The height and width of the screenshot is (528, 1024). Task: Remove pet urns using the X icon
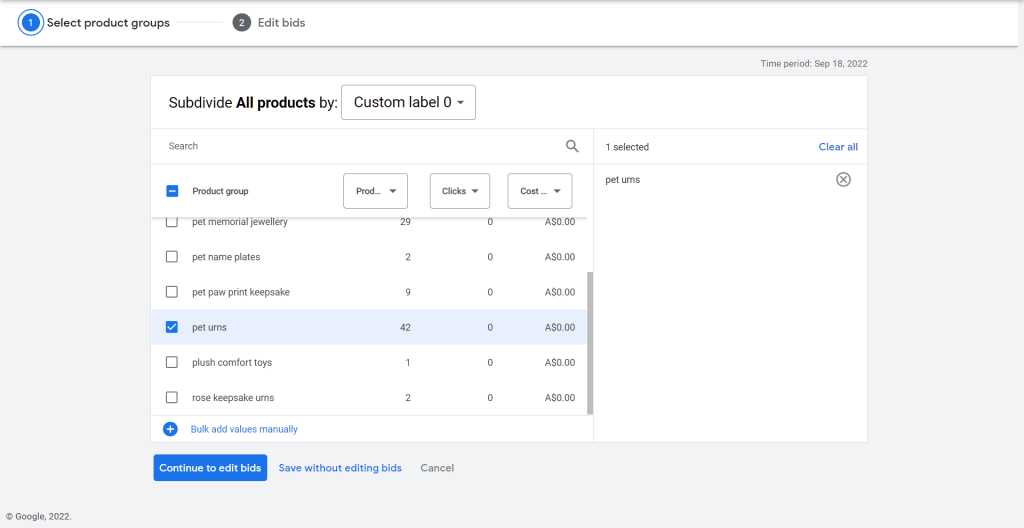click(843, 180)
